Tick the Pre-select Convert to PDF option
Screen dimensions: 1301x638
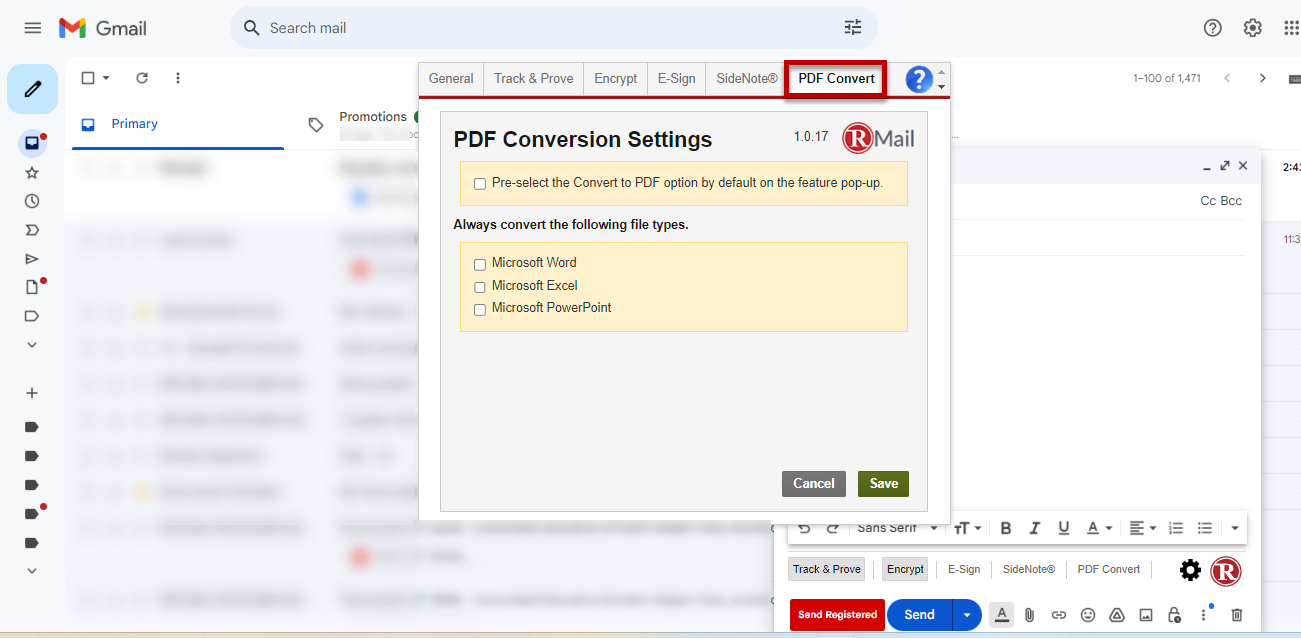click(x=480, y=184)
